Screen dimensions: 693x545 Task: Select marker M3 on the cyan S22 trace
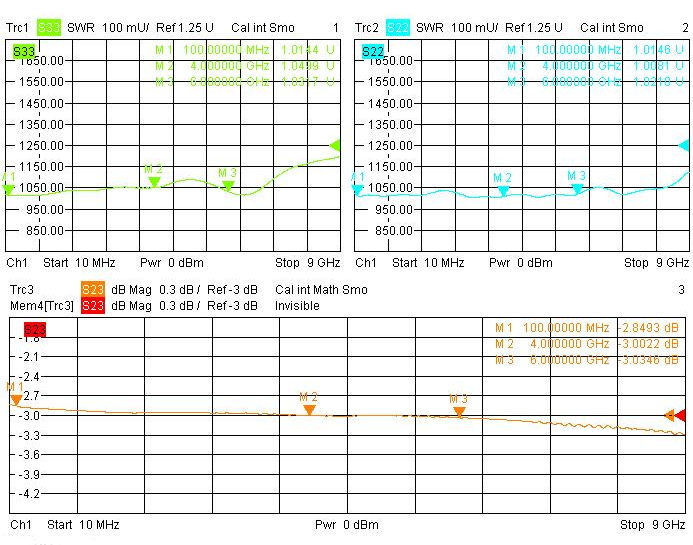577,188
